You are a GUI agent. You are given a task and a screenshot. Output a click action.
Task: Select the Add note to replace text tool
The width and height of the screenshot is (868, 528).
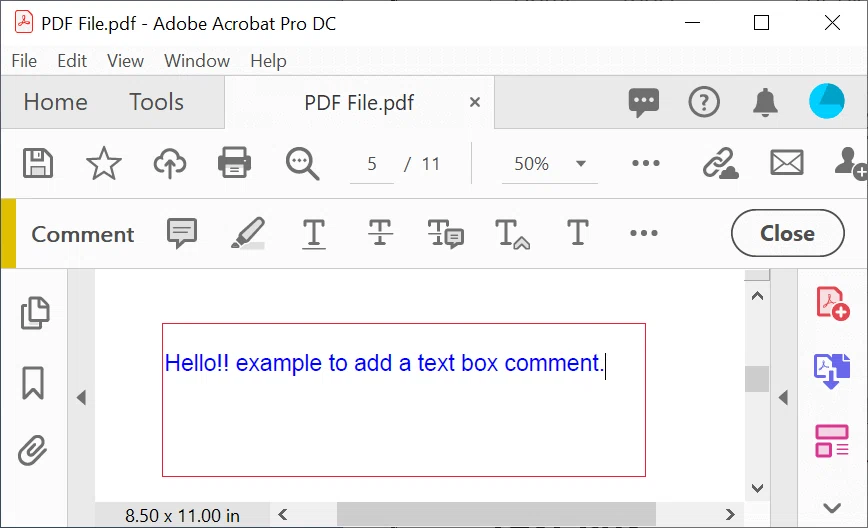click(x=446, y=234)
